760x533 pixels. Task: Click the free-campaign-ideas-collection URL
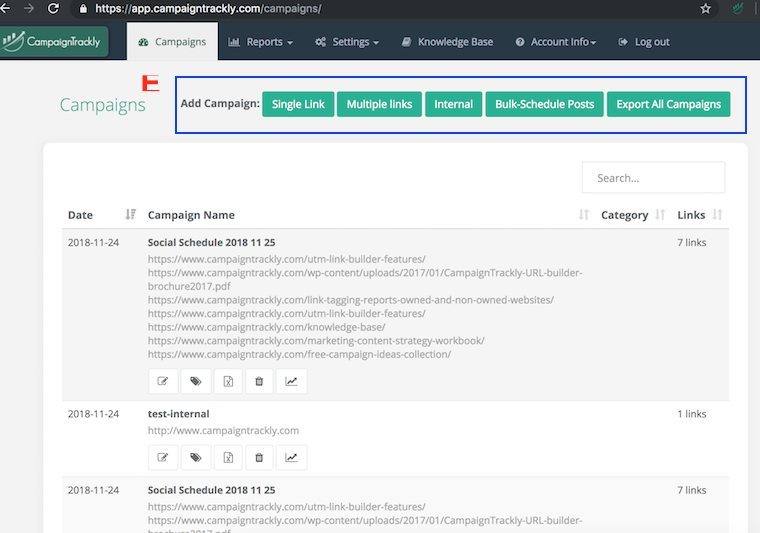pyautogui.click(x=299, y=354)
